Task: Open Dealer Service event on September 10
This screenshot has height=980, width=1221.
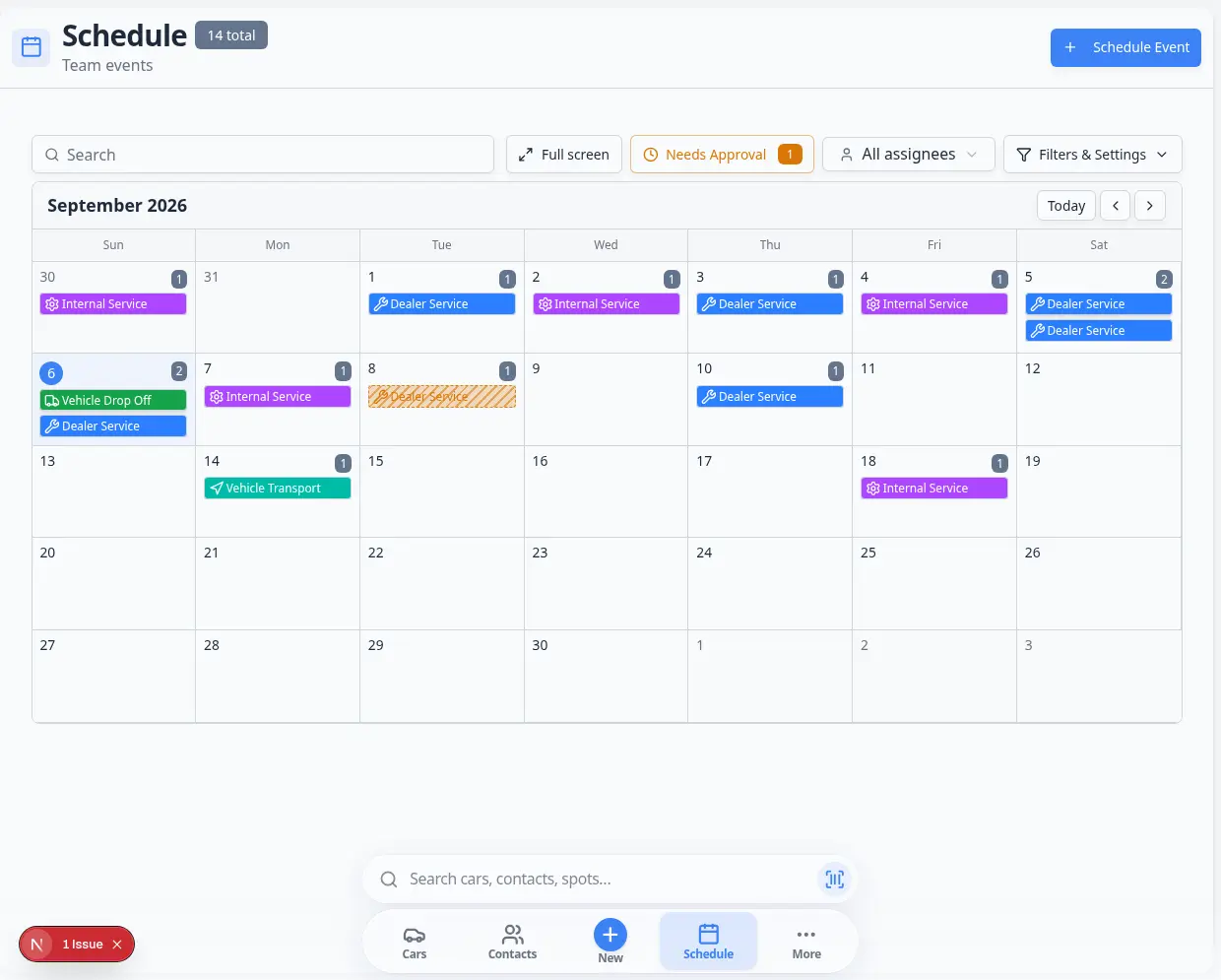Action: [770, 396]
